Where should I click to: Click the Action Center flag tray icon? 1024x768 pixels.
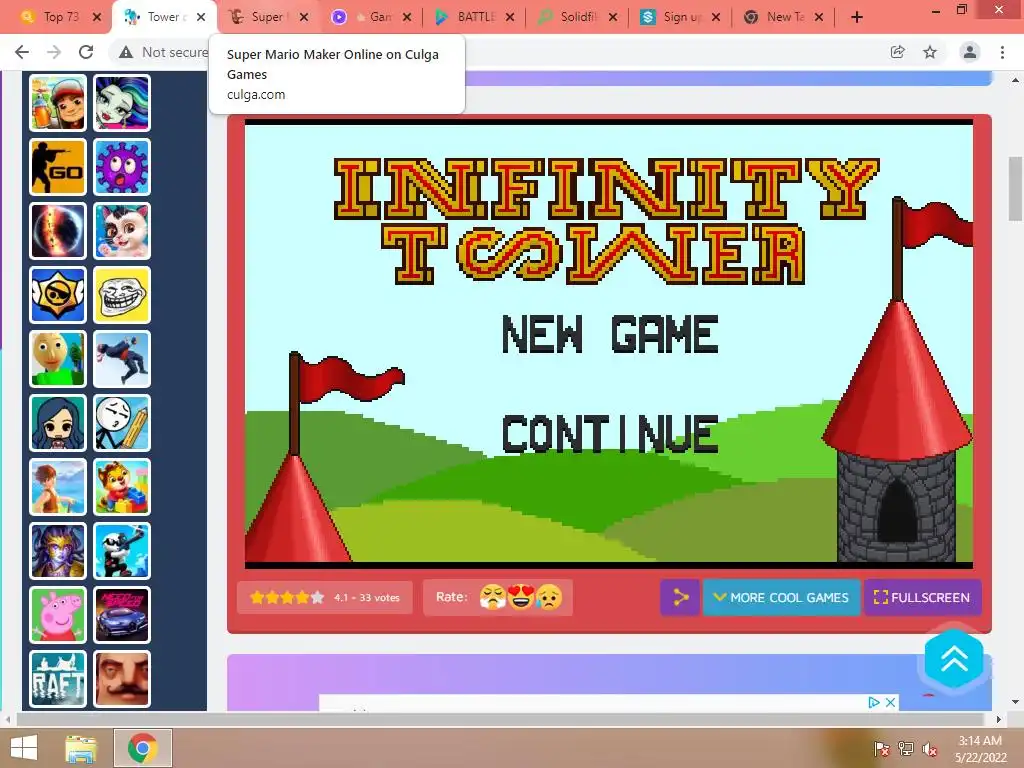tap(882, 749)
